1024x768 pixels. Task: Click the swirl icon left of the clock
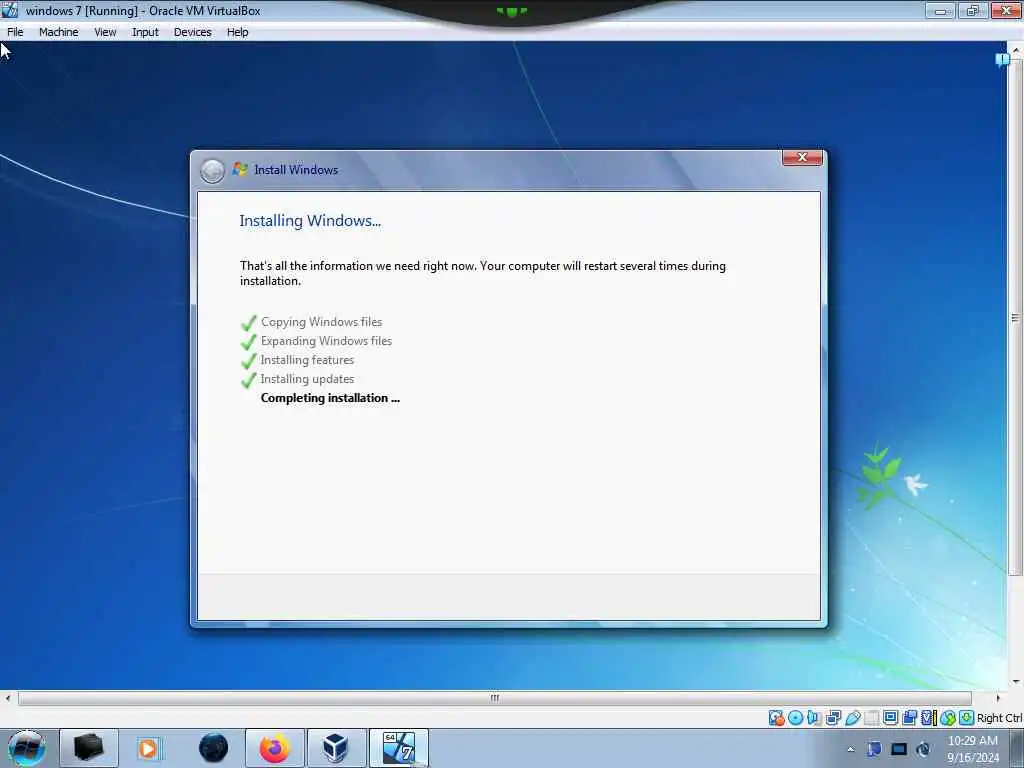click(923, 749)
